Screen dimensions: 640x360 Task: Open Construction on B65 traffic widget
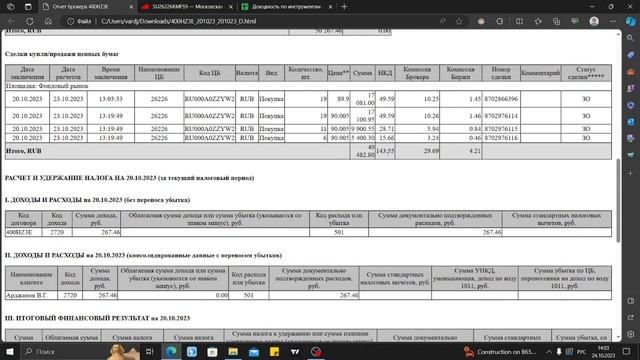click(x=500, y=351)
